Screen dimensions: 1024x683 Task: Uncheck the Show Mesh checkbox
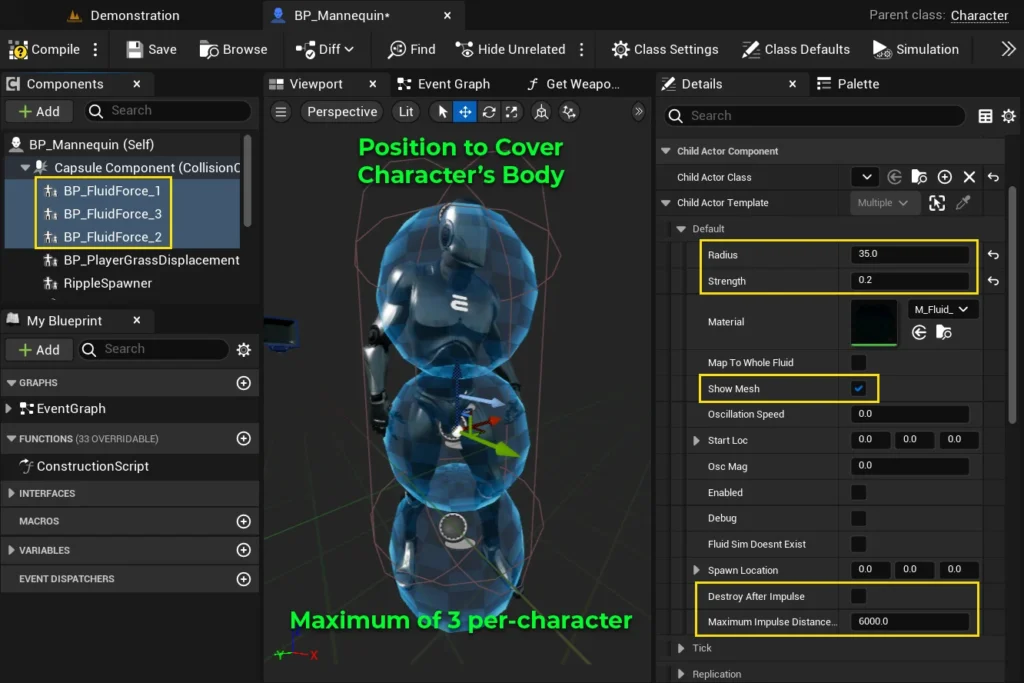pyautogui.click(x=858, y=388)
